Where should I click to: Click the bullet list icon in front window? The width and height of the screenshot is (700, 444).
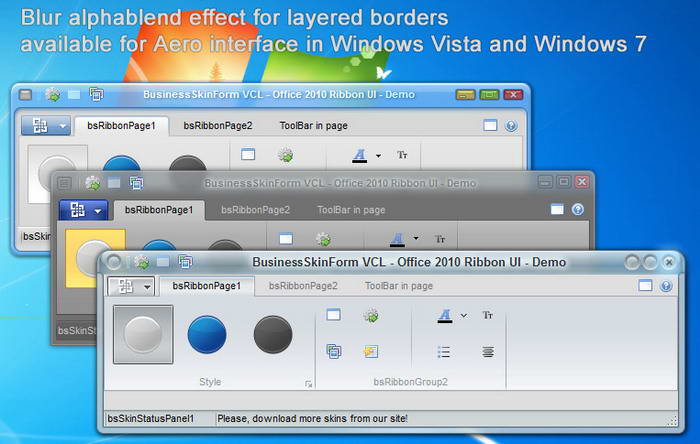[x=444, y=352]
